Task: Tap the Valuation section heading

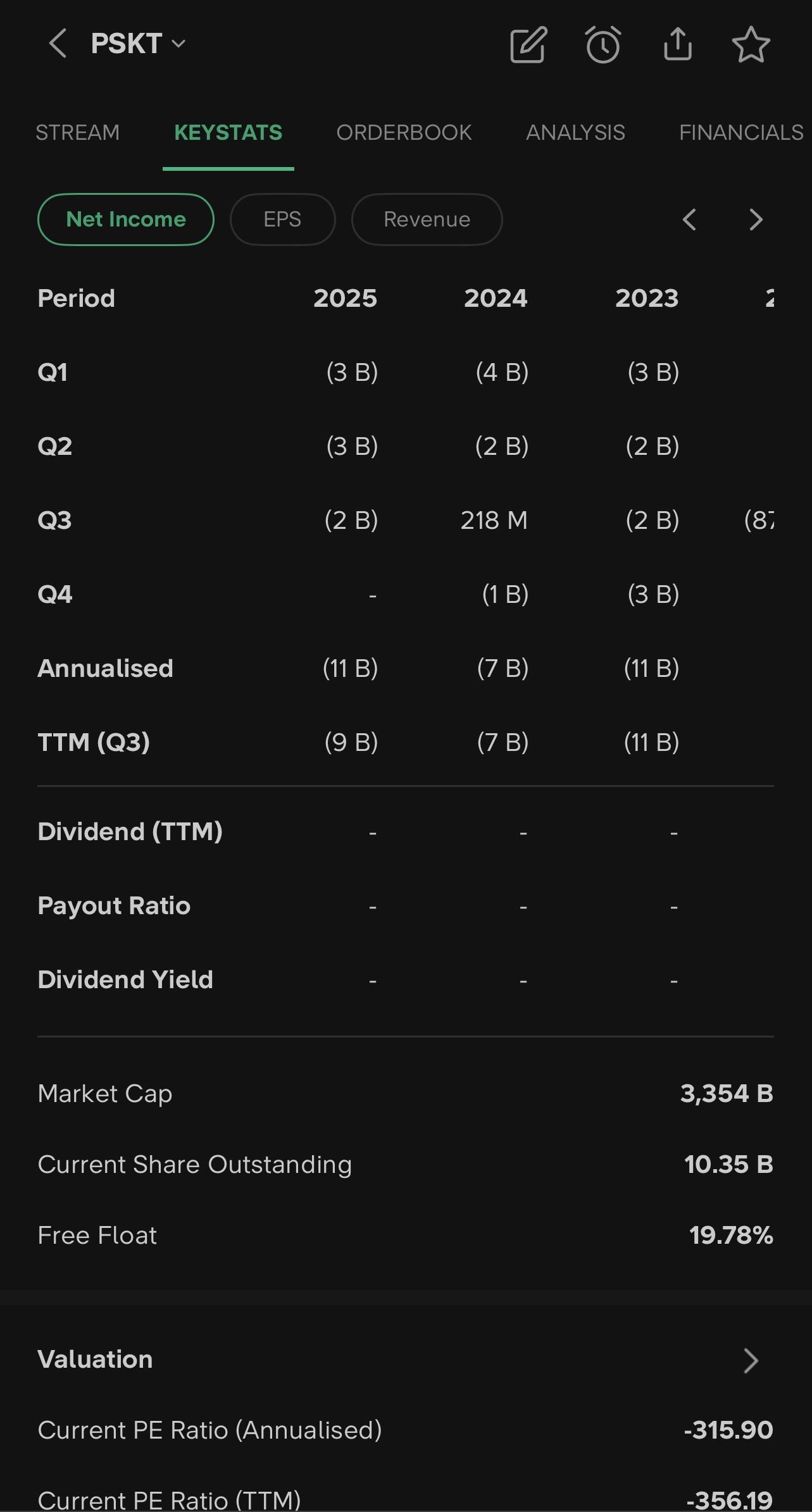Action: pyautogui.click(x=95, y=1359)
